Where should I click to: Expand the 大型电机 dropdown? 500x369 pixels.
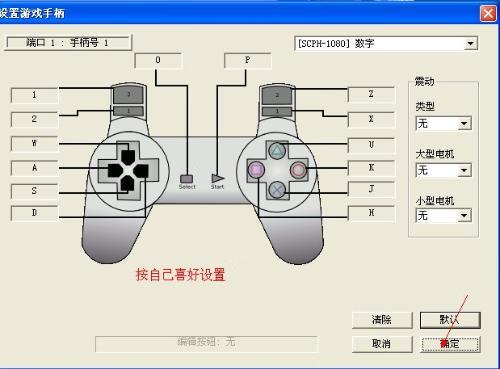tap(443, 170)
